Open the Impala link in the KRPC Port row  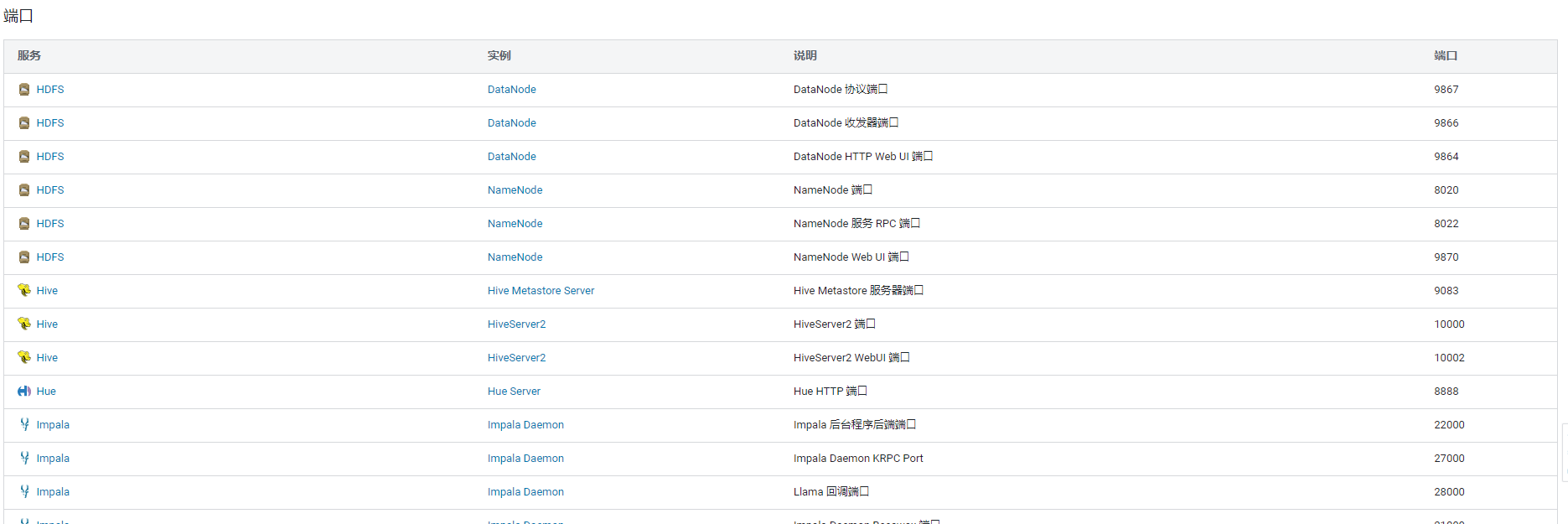[53, 459]
